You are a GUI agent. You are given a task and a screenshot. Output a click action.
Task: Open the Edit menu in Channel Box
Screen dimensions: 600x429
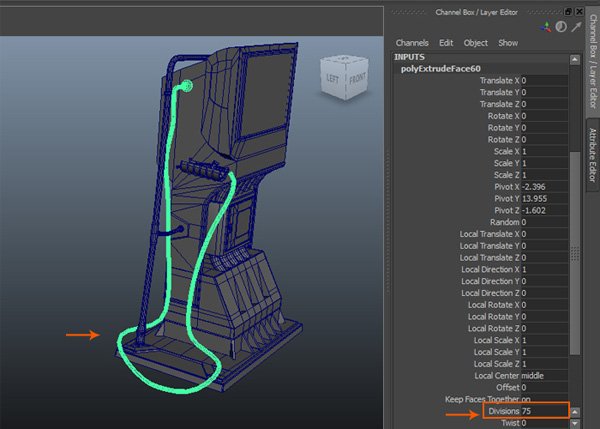(446, 43)
